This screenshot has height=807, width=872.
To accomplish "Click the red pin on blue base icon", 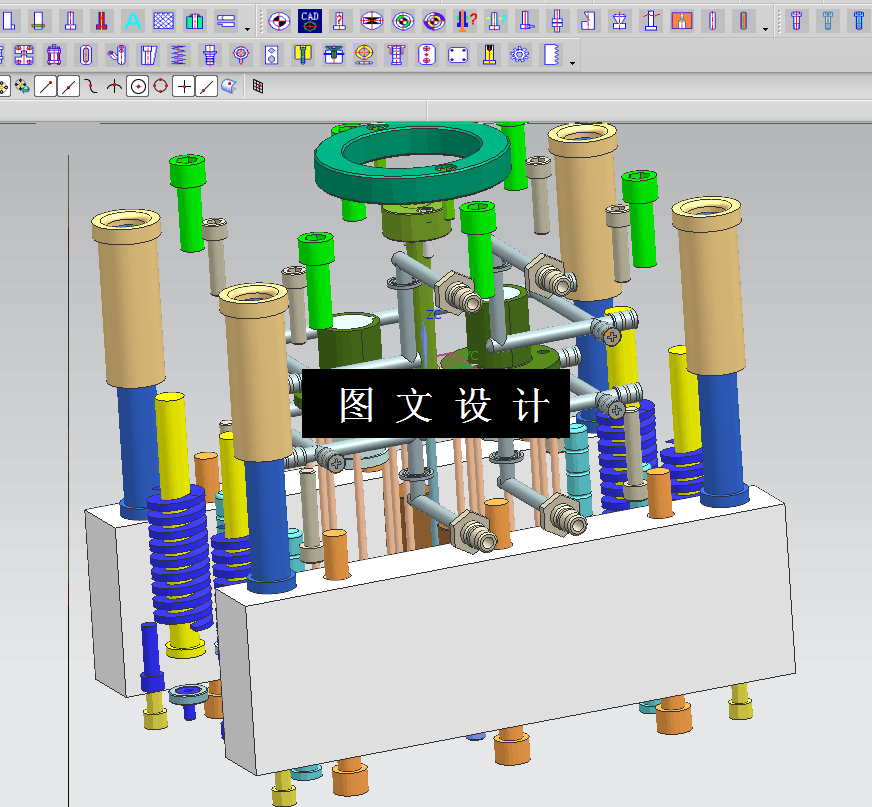I will 101,21.
